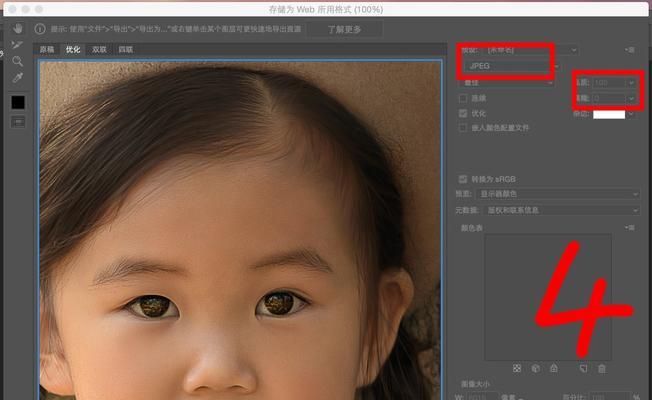652x400 pixels.
Task: Toggle the 优化 optimized checkbox
Action: pos(463,113)
